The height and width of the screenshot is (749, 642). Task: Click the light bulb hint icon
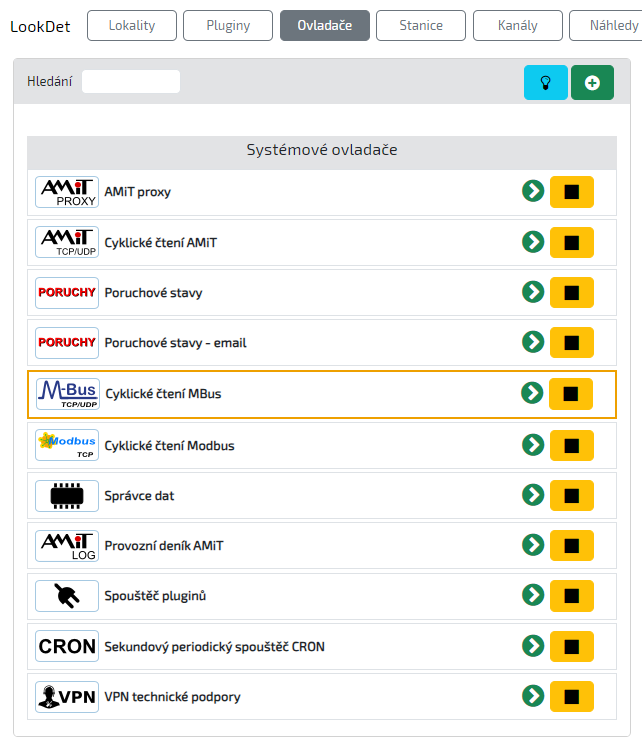(545, 83)
